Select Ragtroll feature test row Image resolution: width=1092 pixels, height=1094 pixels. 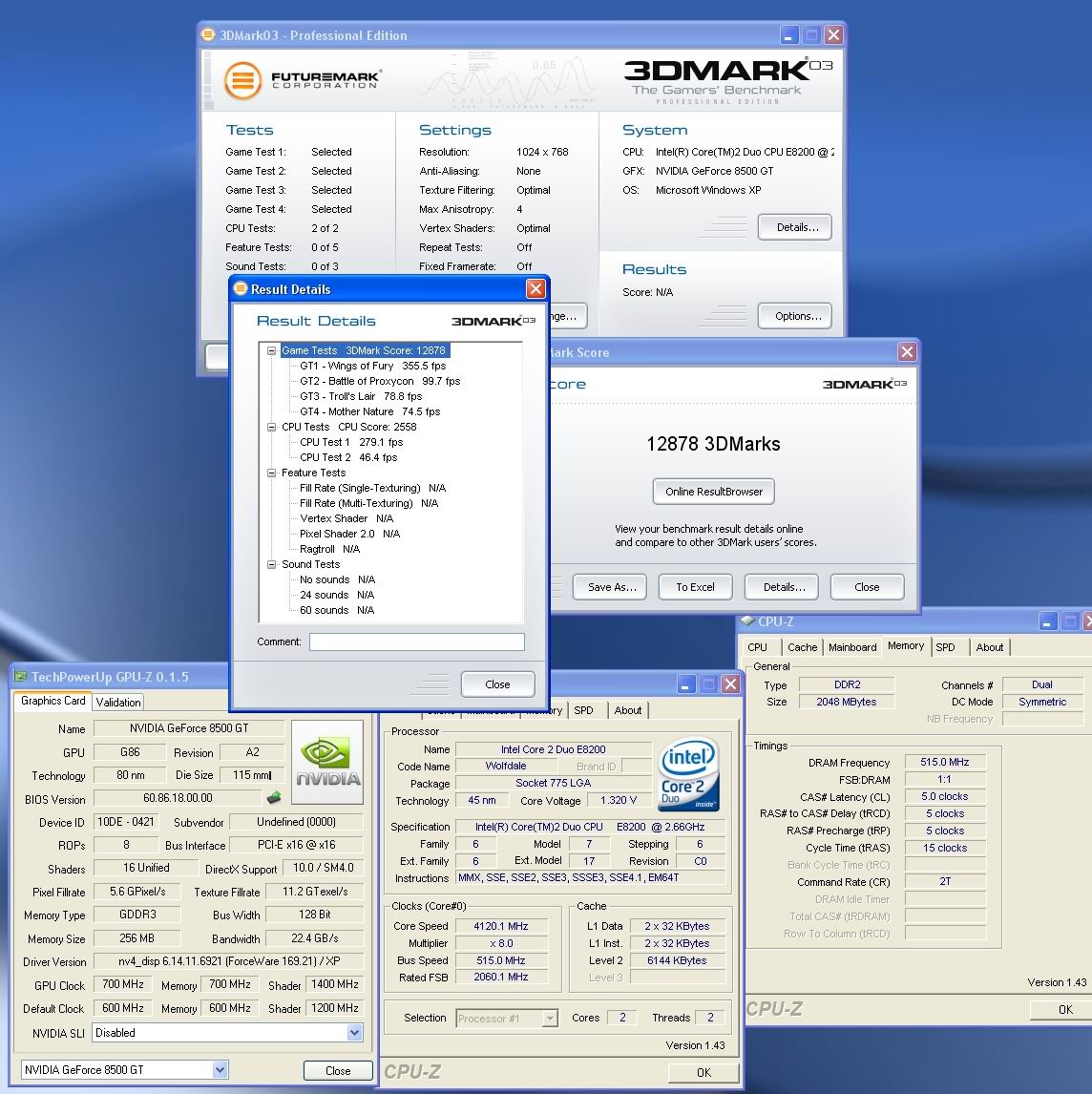(329, 549)
